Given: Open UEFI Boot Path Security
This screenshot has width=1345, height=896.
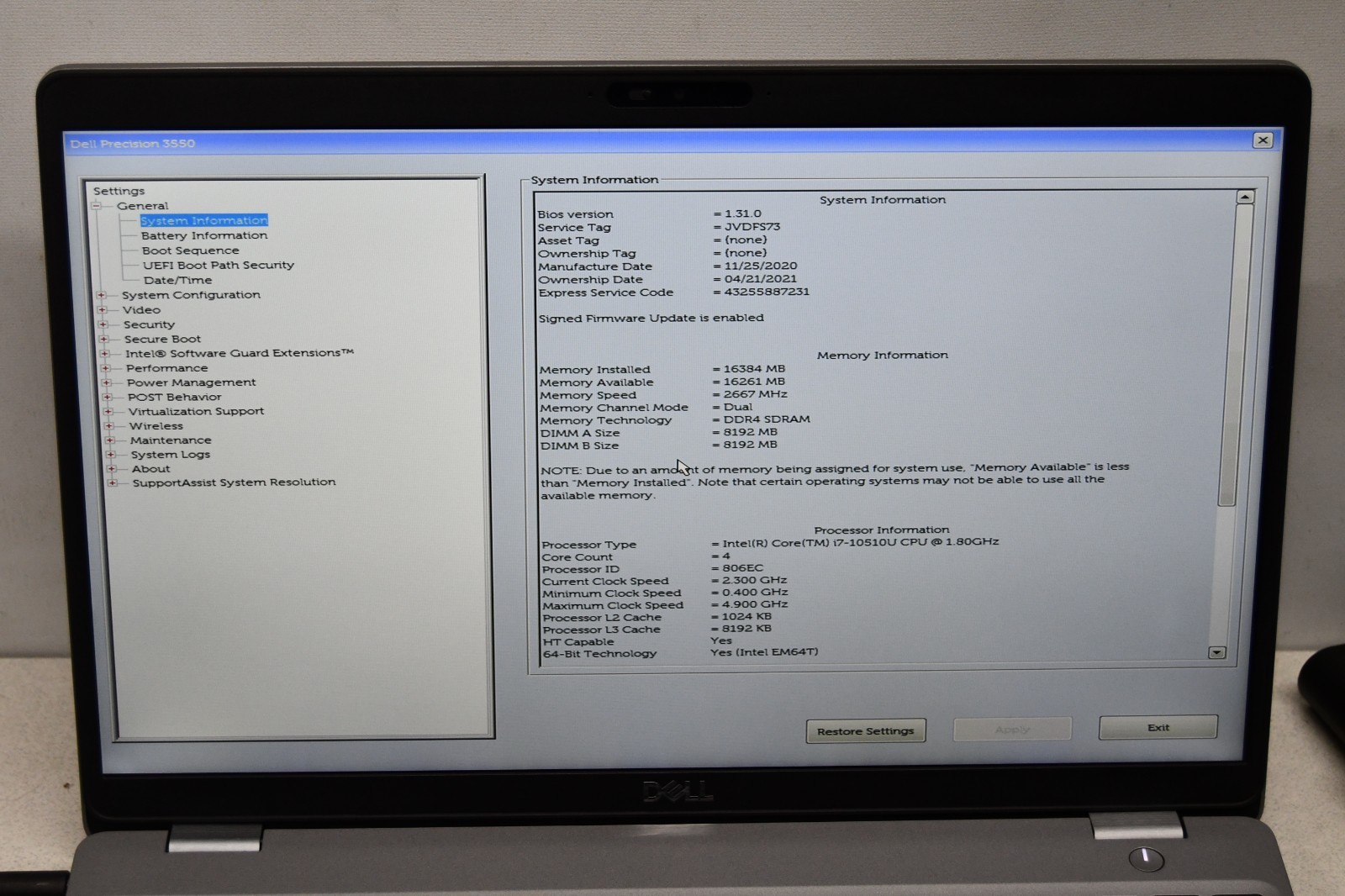Looking at the screenshot, I should coord(219,265).
